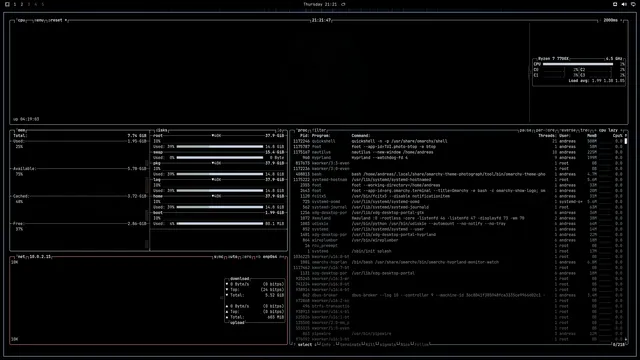The width and height of the screenshot is (640, 360).
Task: Click the process list scrollbar up arrow
Action: [626, 135]
